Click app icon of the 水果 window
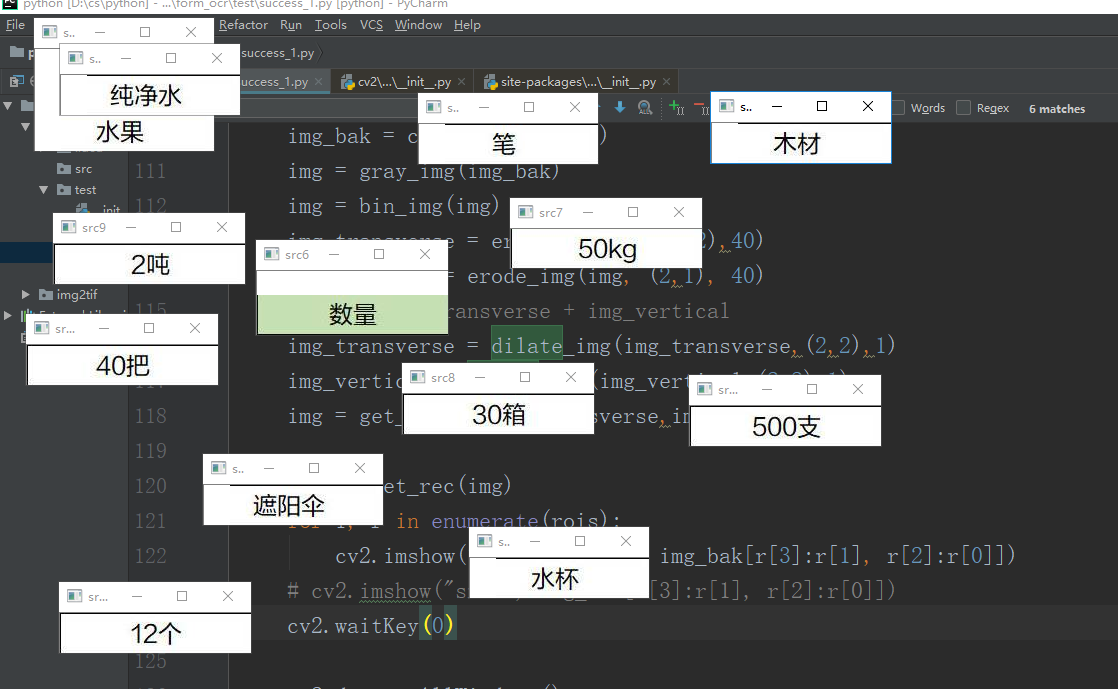 (x=49, y=31)
